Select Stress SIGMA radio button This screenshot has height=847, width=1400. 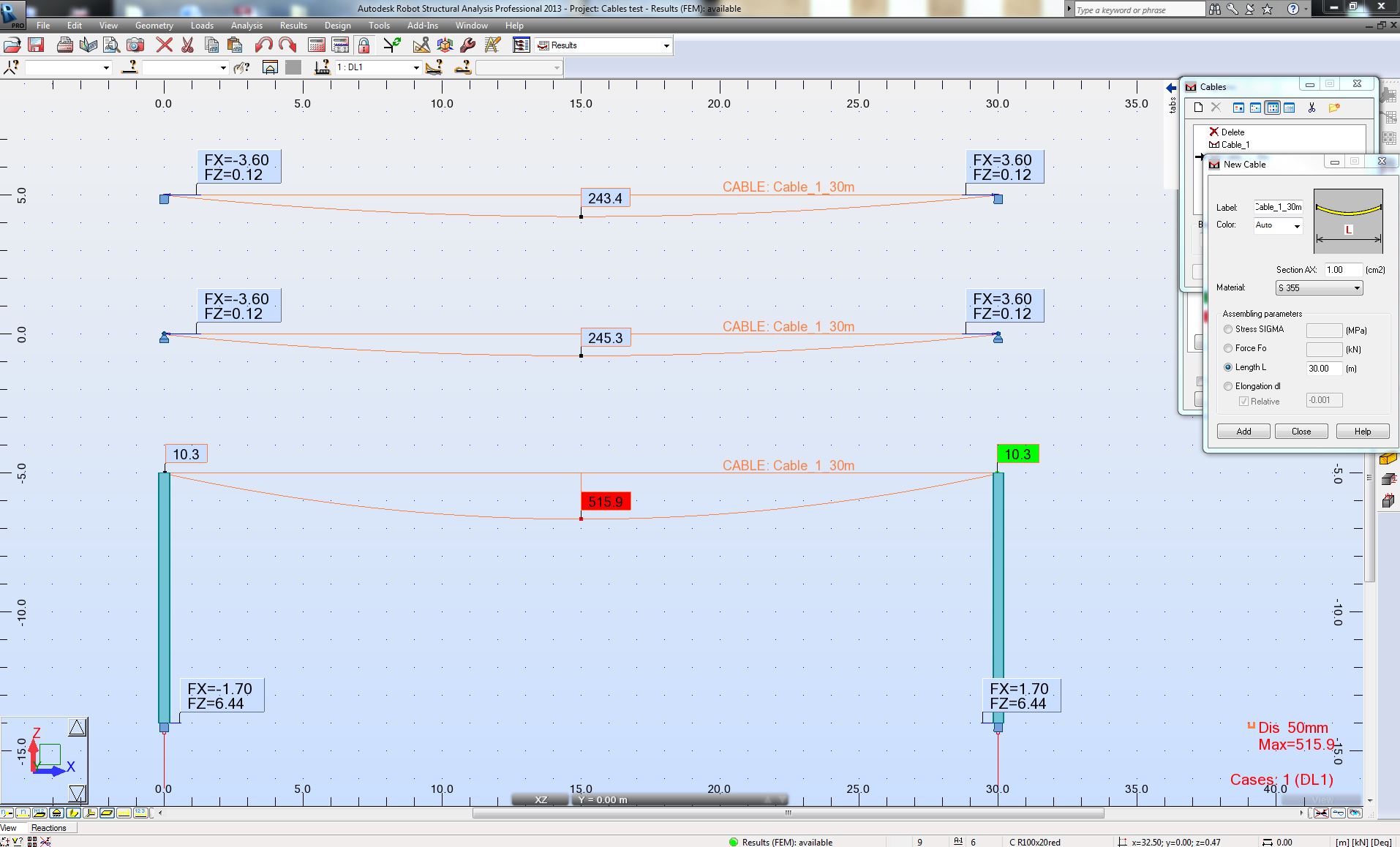(x=1228, y=329)
